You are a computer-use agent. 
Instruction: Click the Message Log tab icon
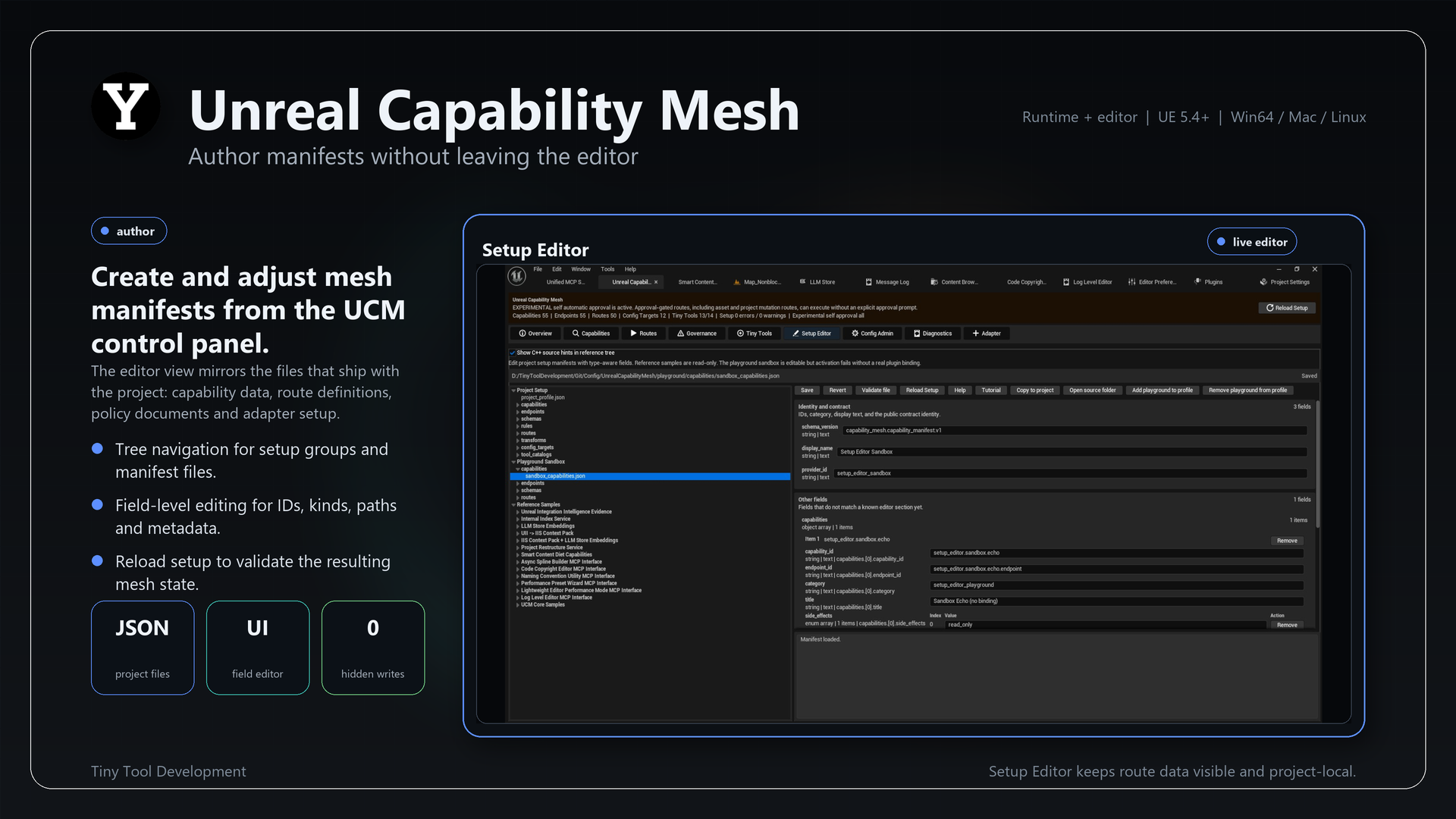869,282
